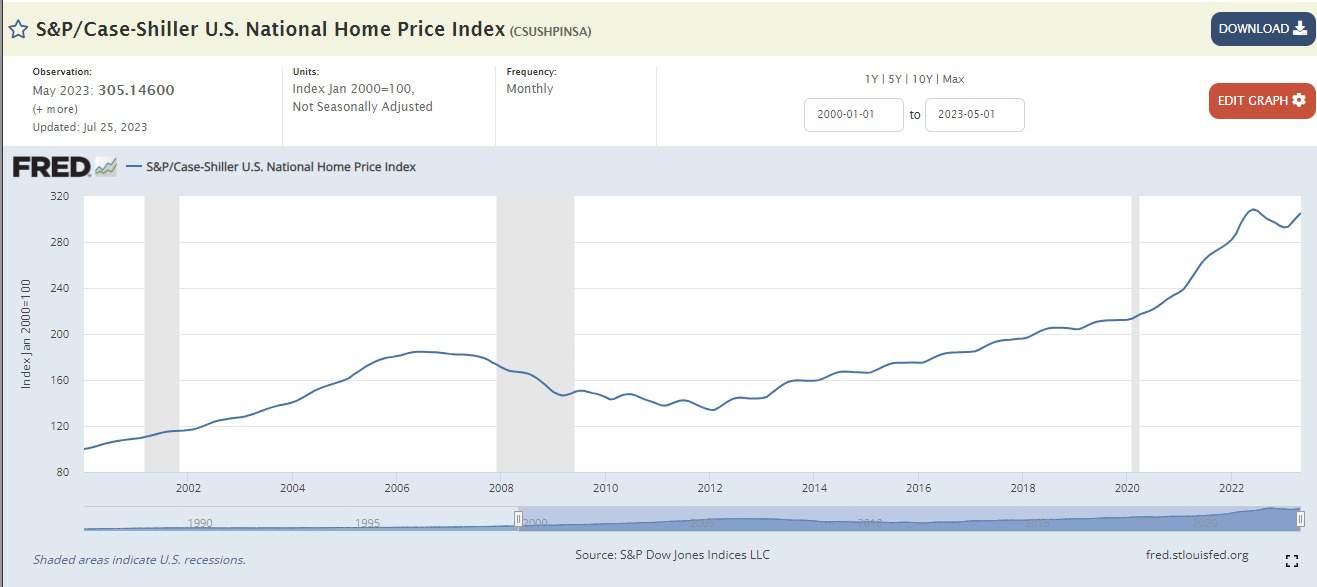This screenshot has width=1317, height=587.
Task: Select the Max time range
Action: click(x=953, y=79)
